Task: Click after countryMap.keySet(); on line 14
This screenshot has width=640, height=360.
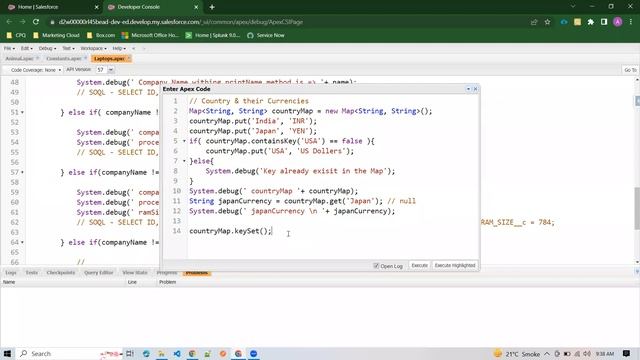Action: (x=272, y=231)
